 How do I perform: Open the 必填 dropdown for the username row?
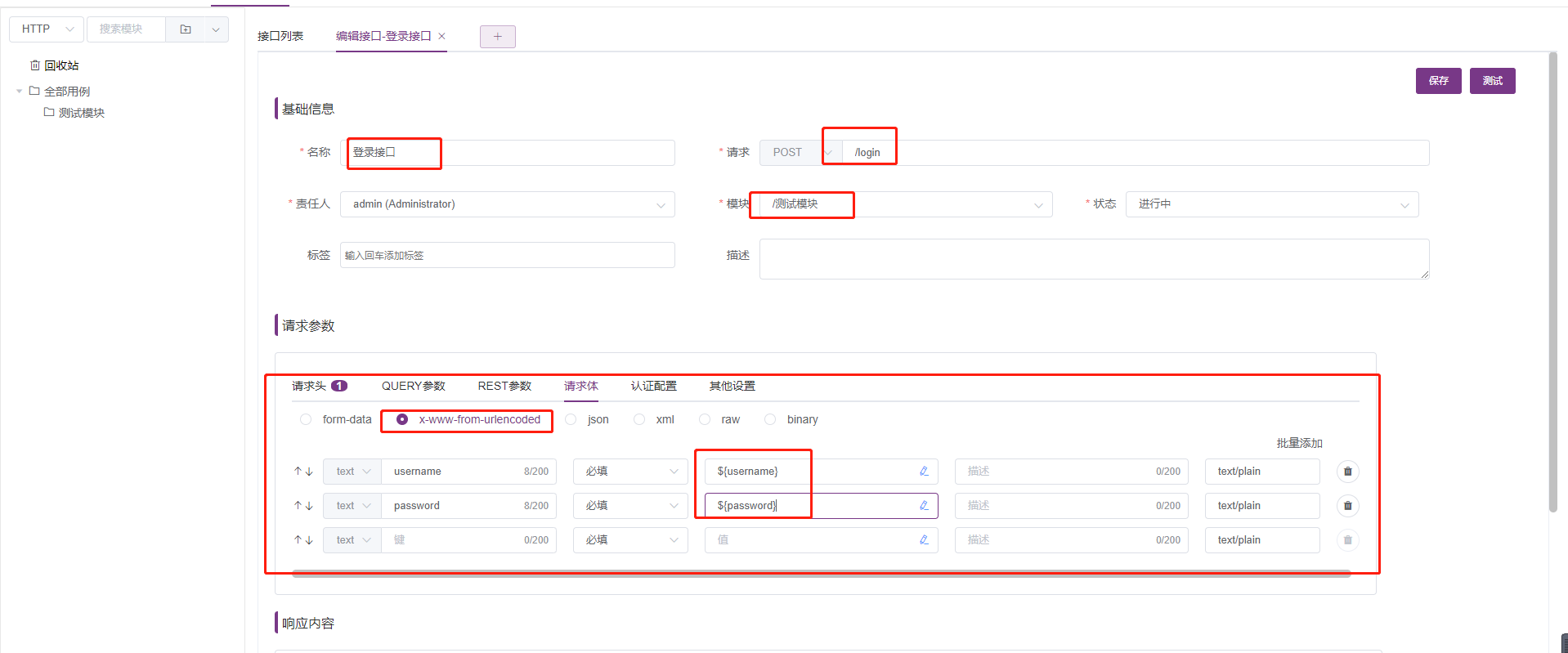click(630, 472)
